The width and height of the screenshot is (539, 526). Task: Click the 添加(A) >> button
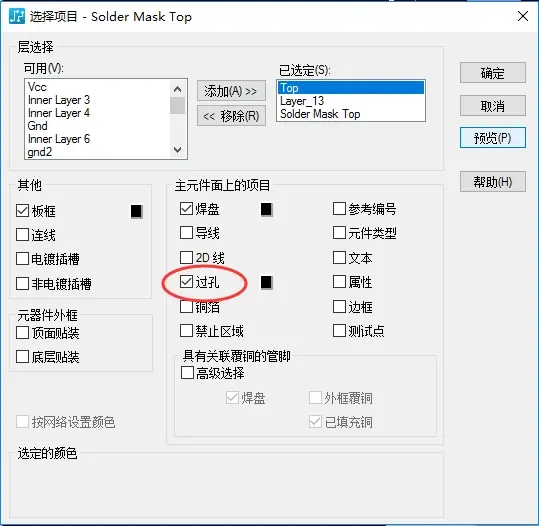coord(231,91)
